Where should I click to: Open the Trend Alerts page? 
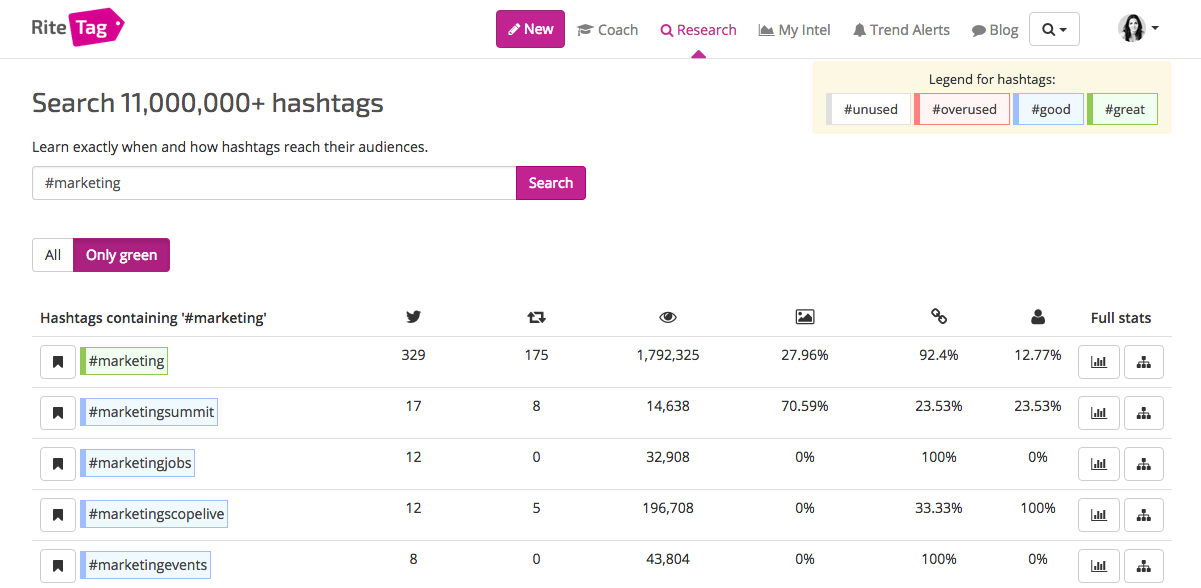pos(901,29)
